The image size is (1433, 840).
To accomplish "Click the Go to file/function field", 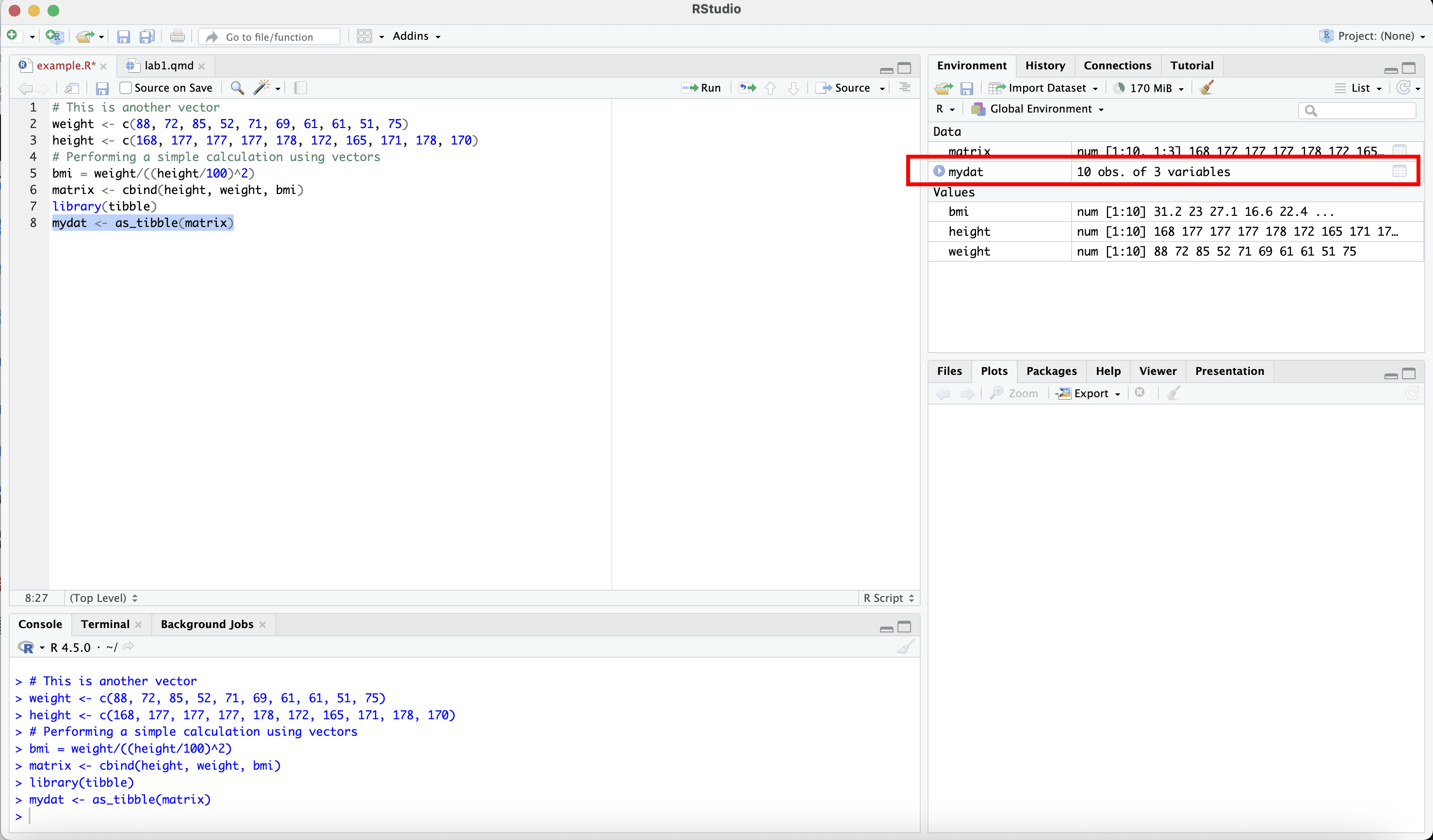I will [271, 36].
